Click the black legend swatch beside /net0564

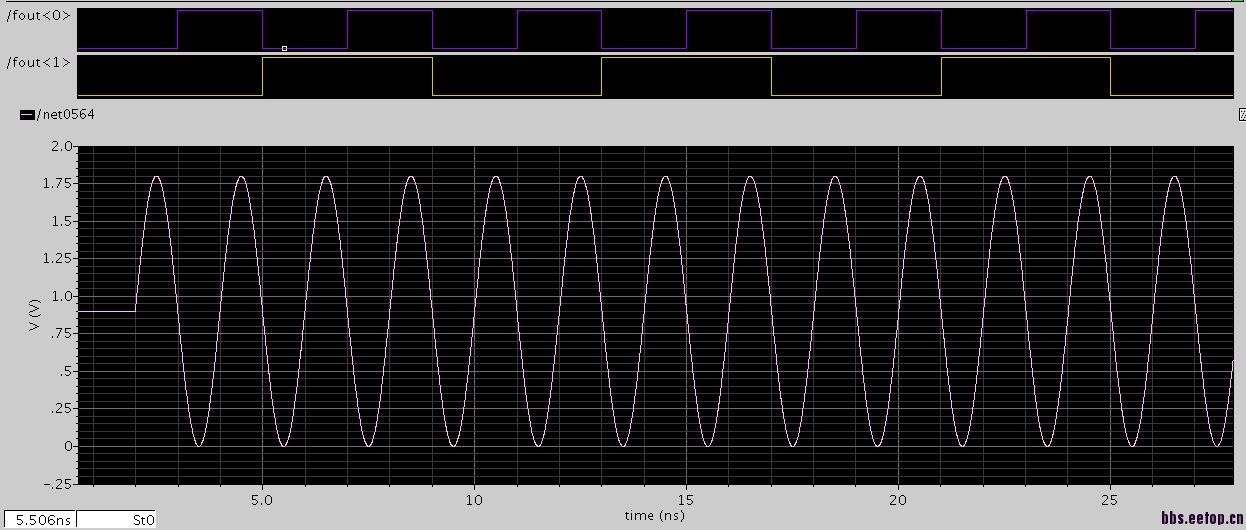coord(27,115)
